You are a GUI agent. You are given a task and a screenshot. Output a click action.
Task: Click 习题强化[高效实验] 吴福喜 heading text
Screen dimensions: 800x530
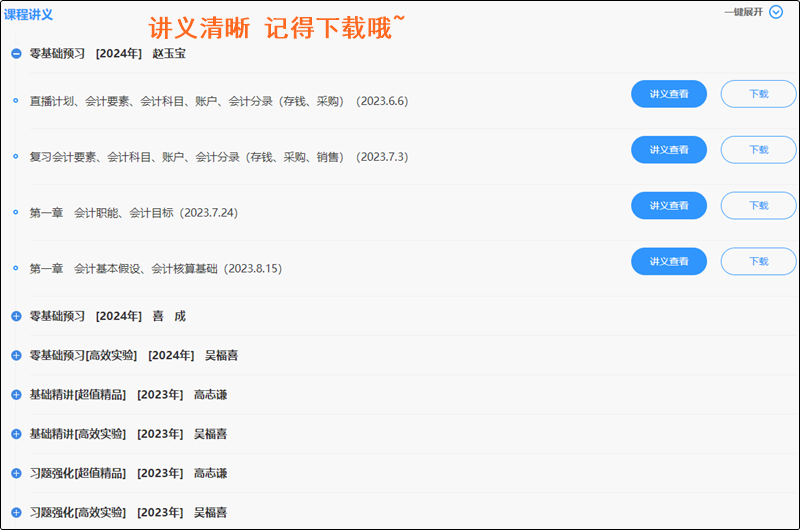128,513
